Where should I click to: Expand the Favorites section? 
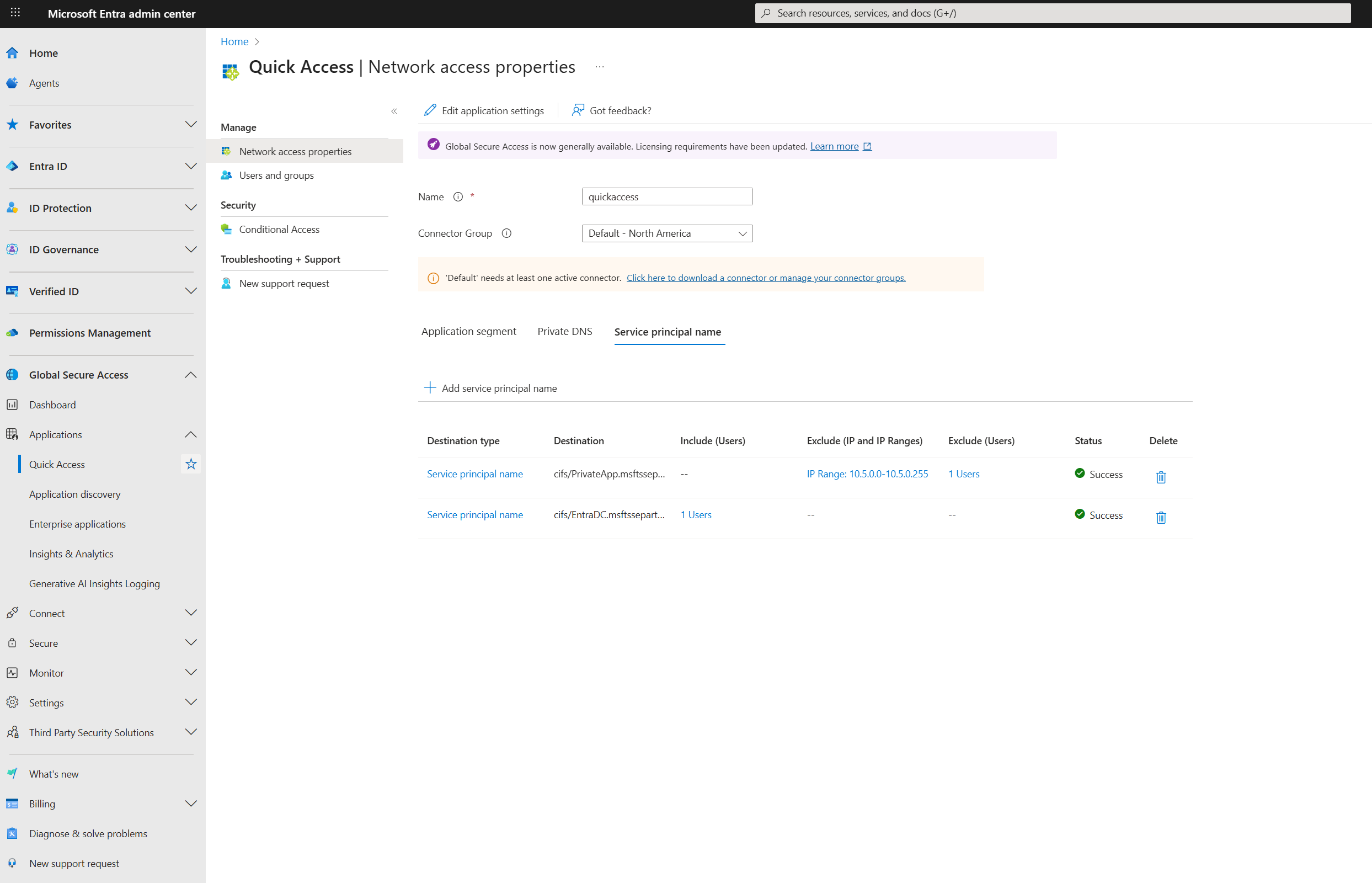190,124
